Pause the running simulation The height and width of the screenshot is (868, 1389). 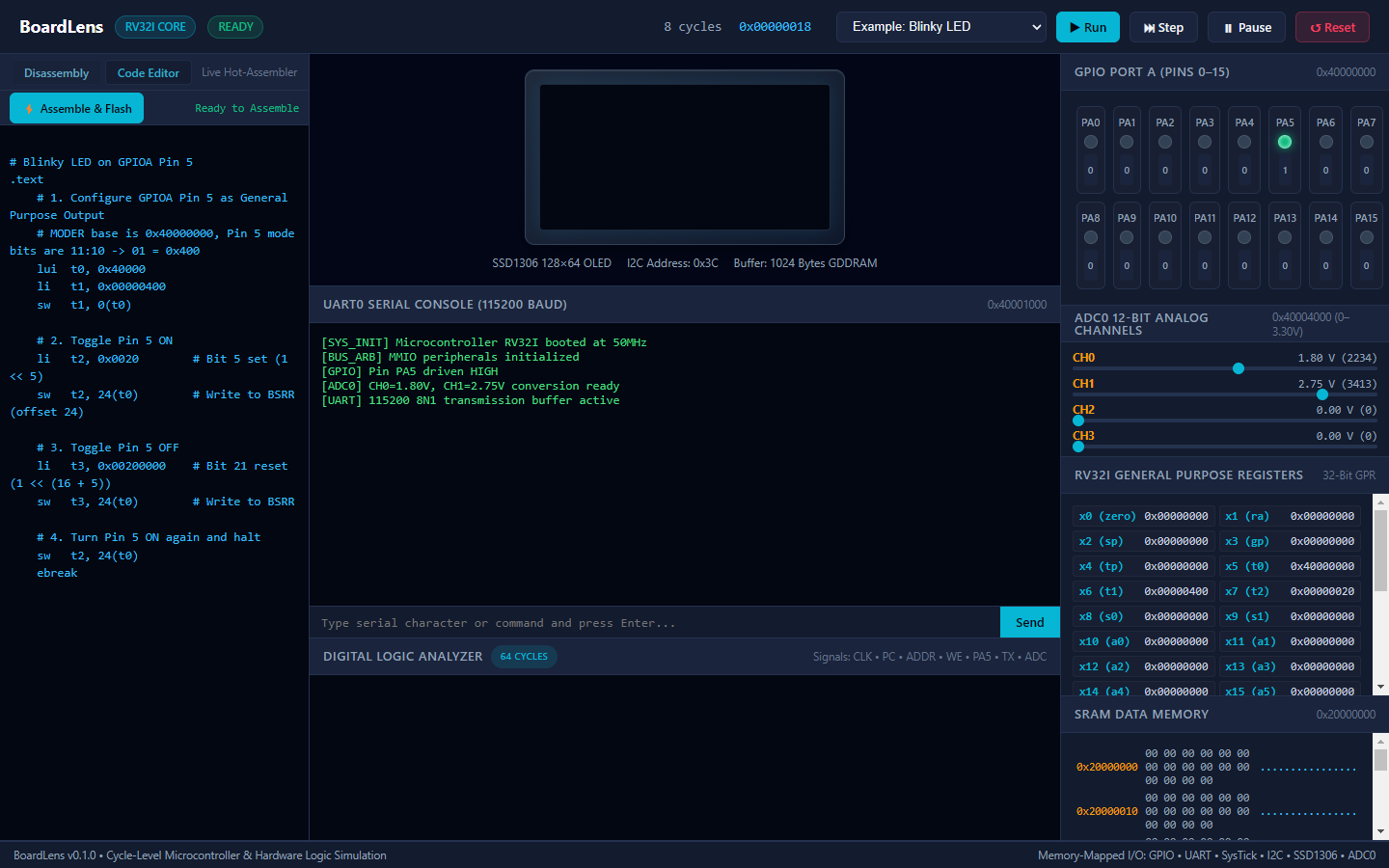point(1247,27)
